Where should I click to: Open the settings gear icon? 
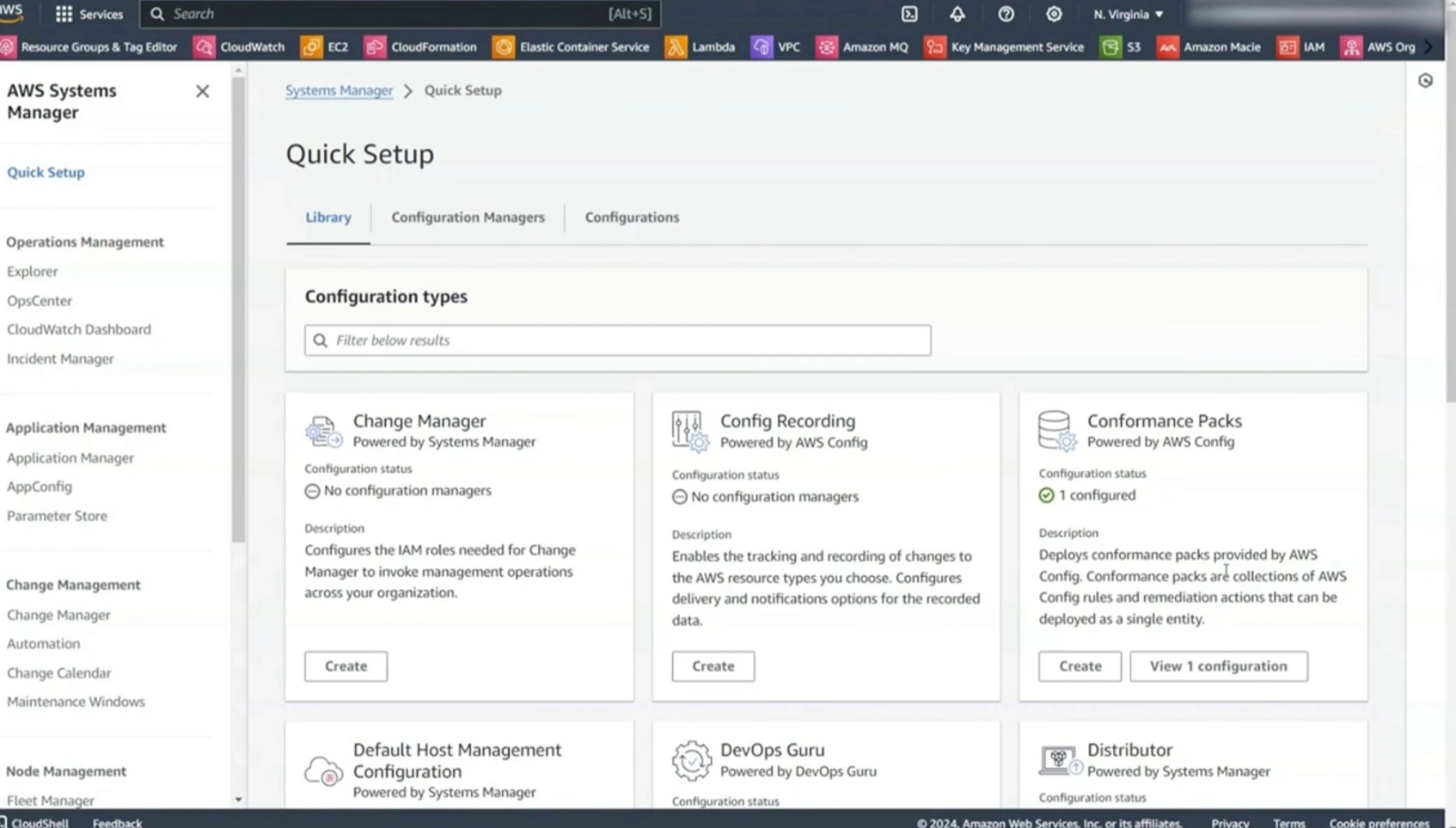coord(1054,14)
